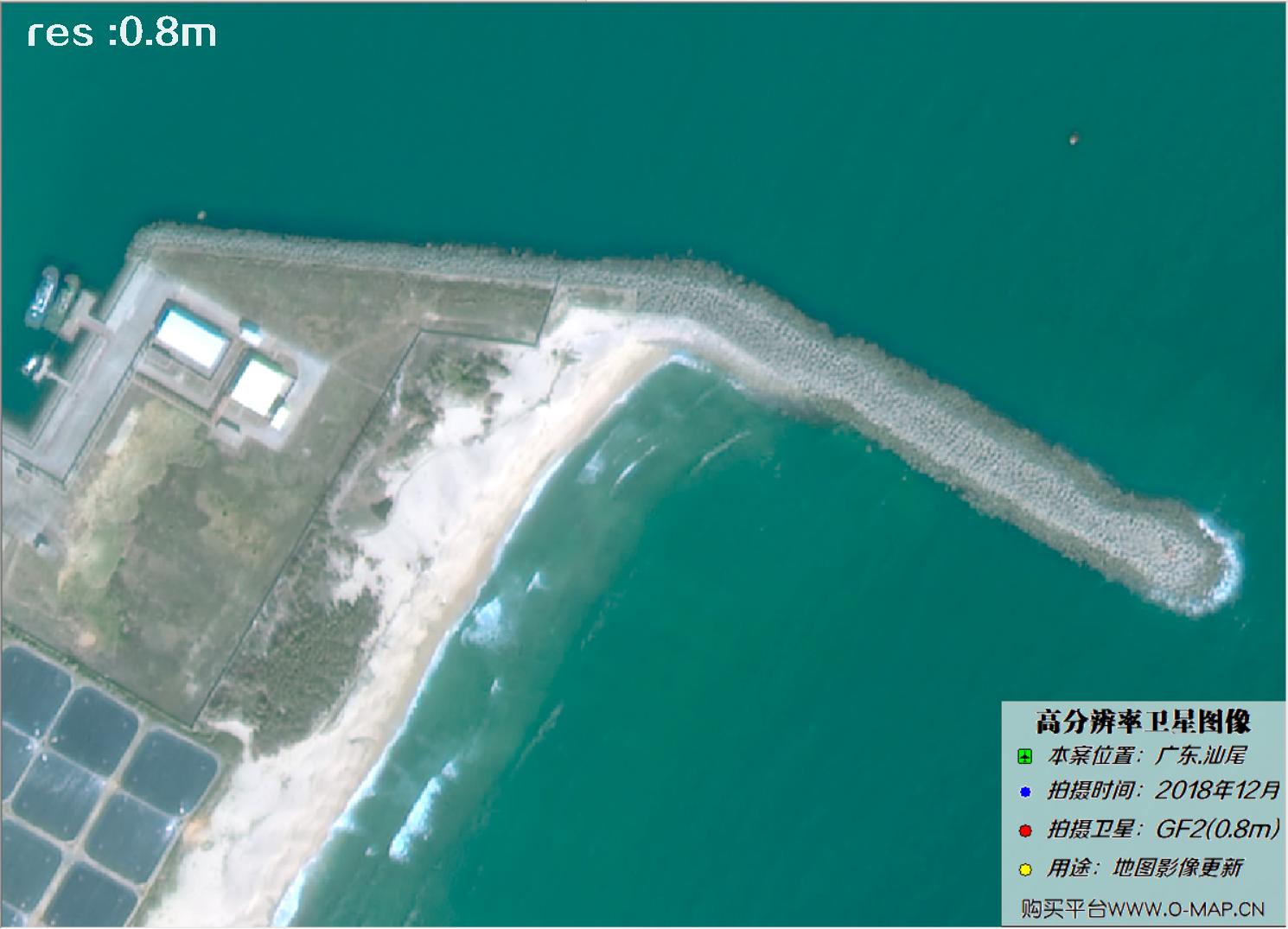Select the 拍摄卫星: GF2(0.8m) legend entry

pos(1163,829)
